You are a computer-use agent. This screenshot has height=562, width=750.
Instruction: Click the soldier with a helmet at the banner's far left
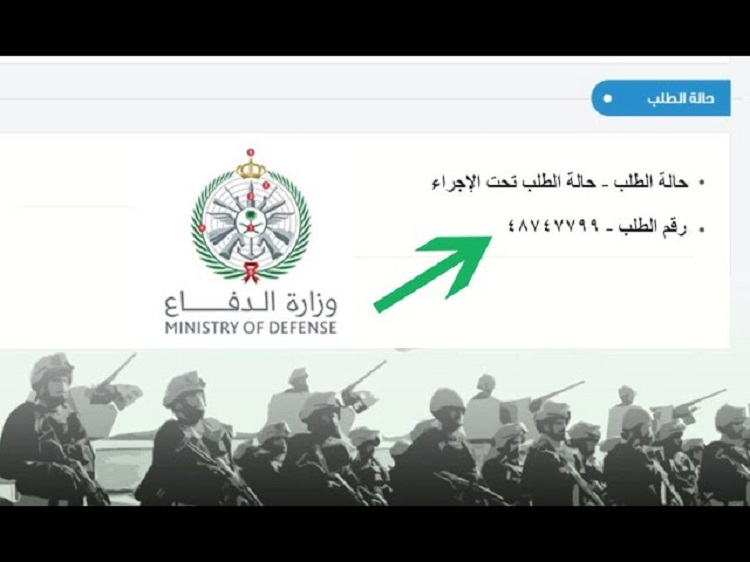[x=48, y=430]
